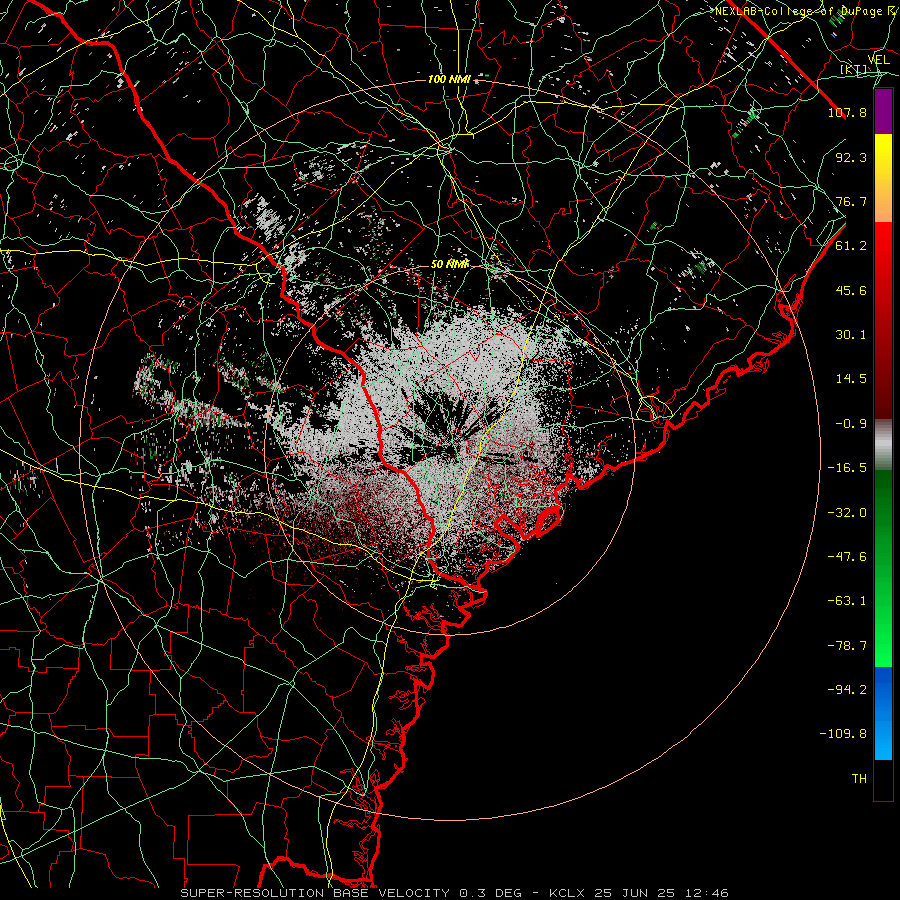Click the 50 NMI range ring label
The width and height of the screenshot is (900, 900).
coord(449,264)
